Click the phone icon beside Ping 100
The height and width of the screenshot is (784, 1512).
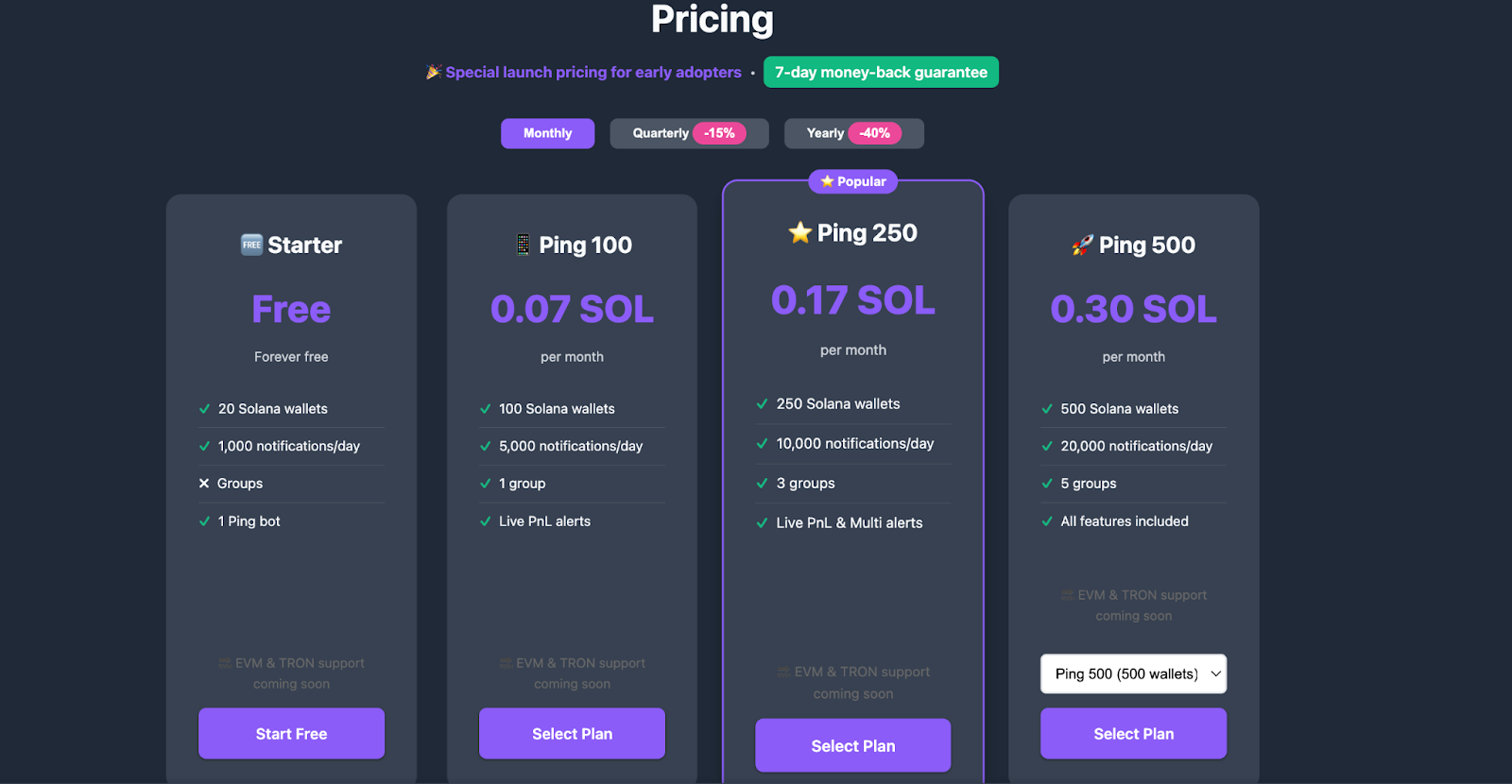pos(521,244)
